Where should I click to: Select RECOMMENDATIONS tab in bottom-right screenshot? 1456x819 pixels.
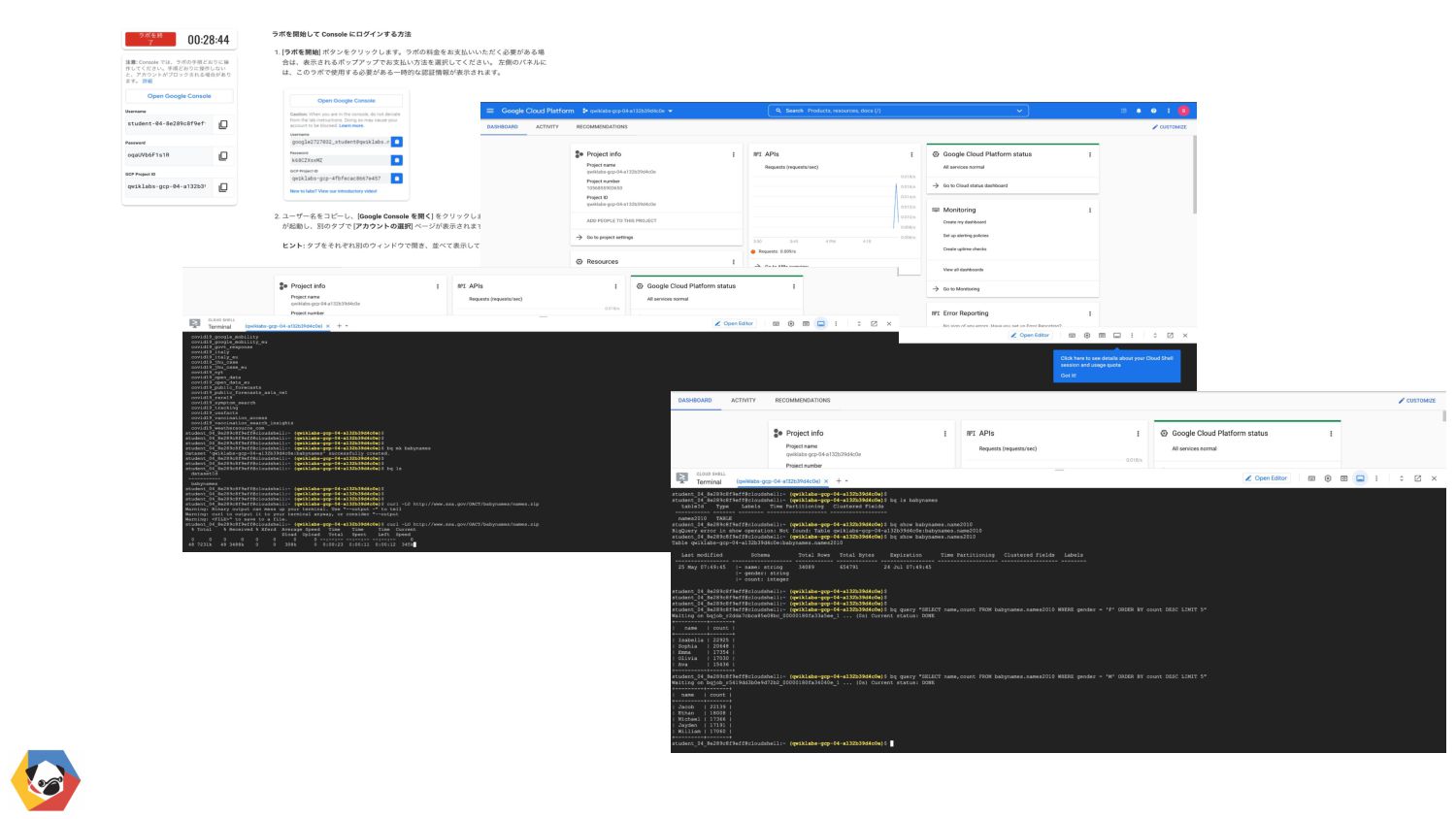tap(803, 400)
